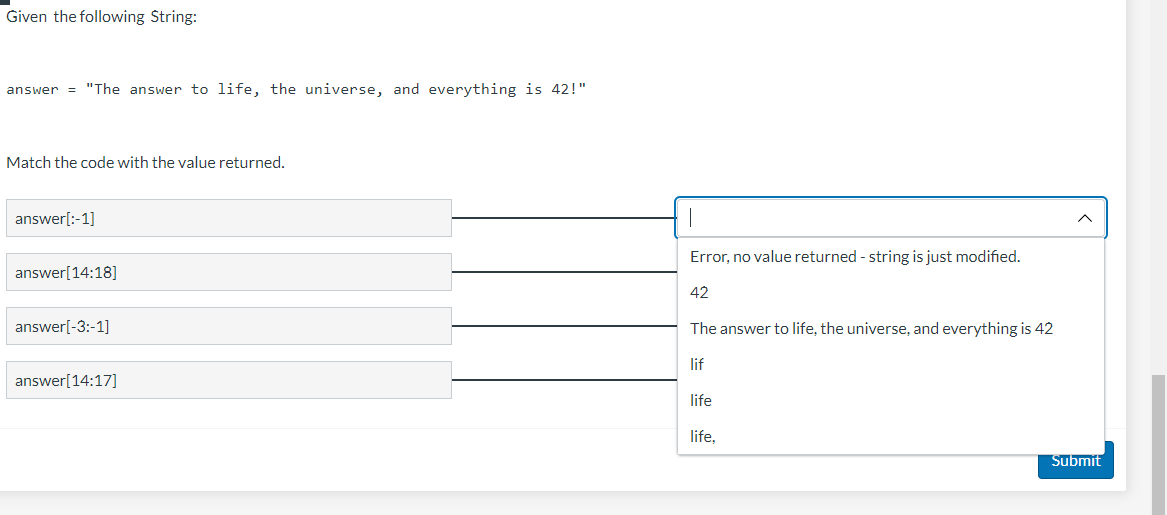This screenshot has width=1167, height=515.
Task: Click the page's vertical scrollbar thumb
Action: coord(1159,444)
